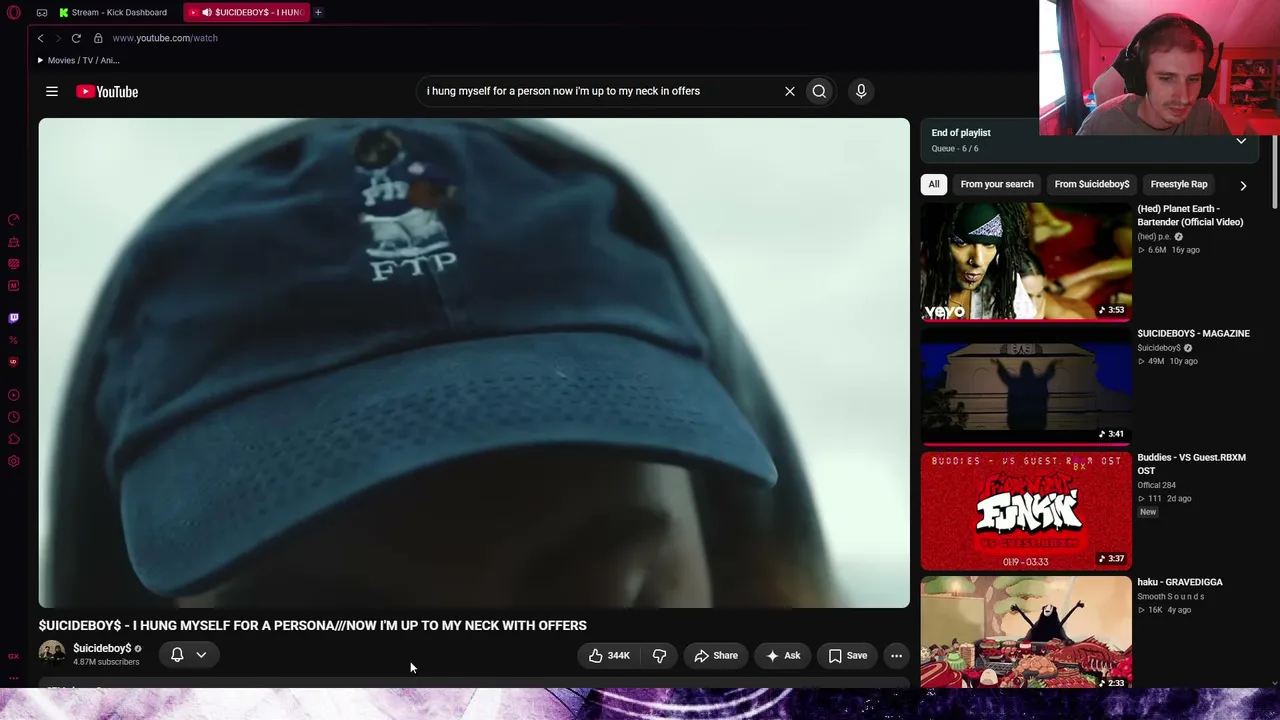The width and height of the screenshot is (1280, 720).
Task: Open the YouTube guide hamburger menu
Action: [52, 91]
